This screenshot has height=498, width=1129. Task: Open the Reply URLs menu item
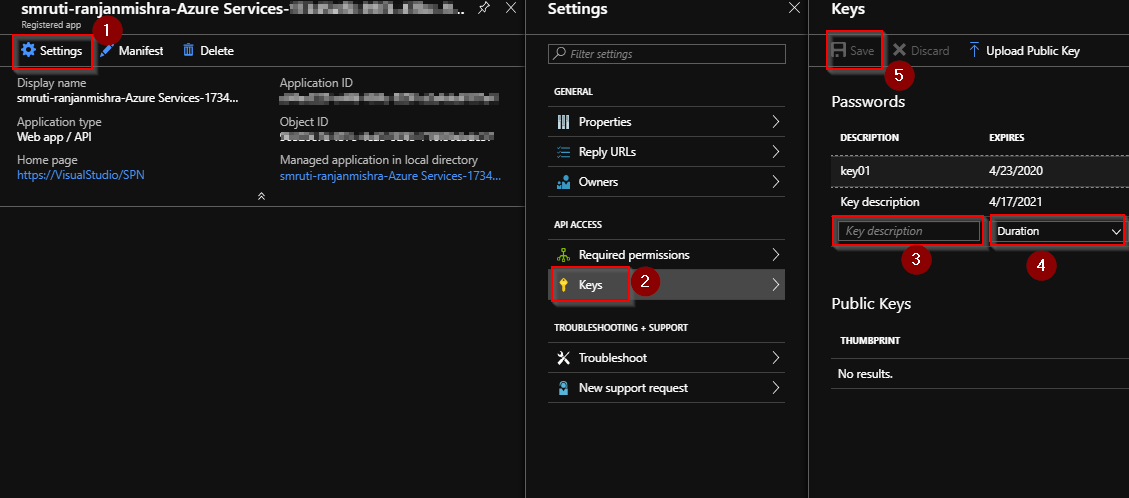pyautogui.click(x=667, y=152)
